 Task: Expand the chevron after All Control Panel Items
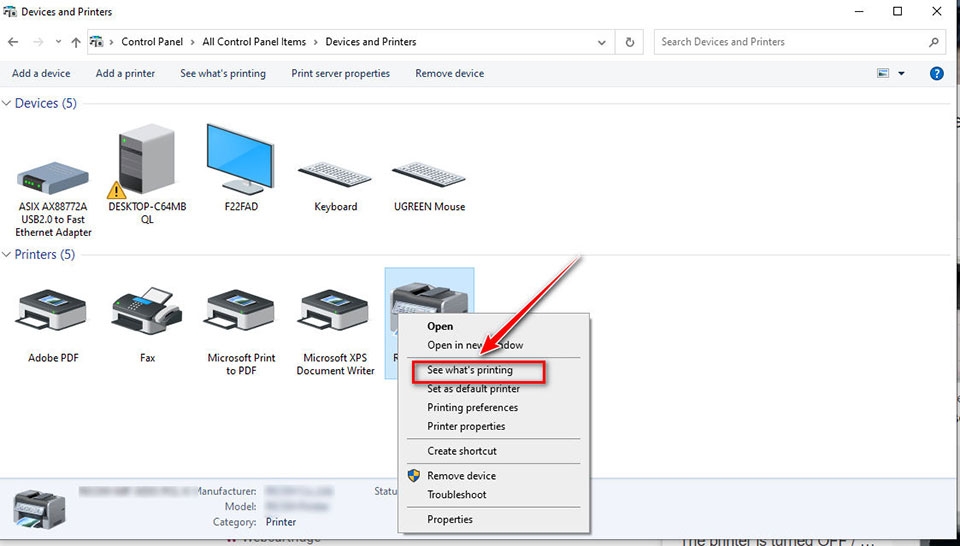316,42
